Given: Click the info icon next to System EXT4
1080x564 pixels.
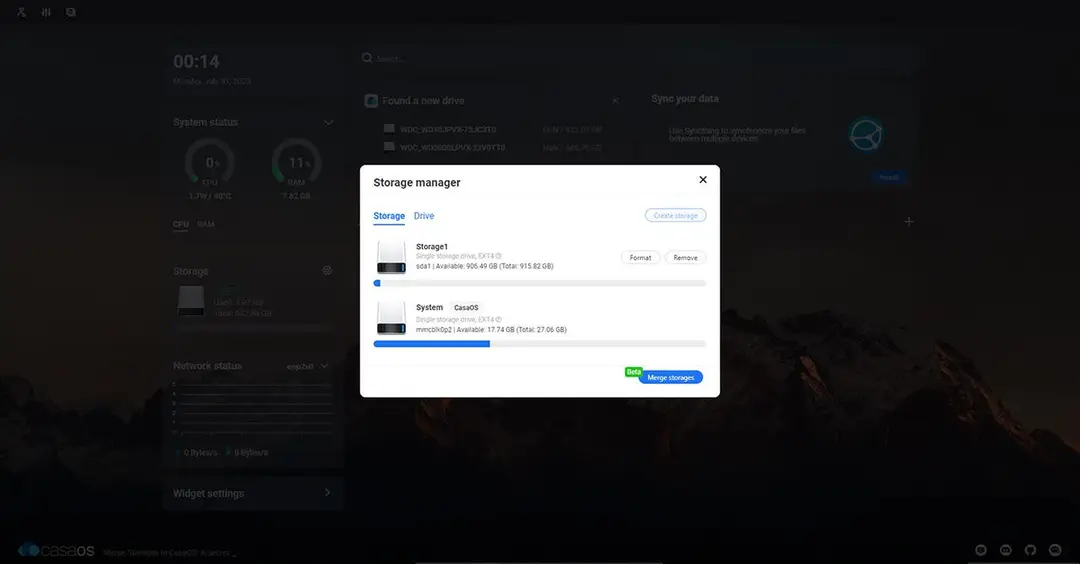Looking at the screenshot, I should [499, 320].
